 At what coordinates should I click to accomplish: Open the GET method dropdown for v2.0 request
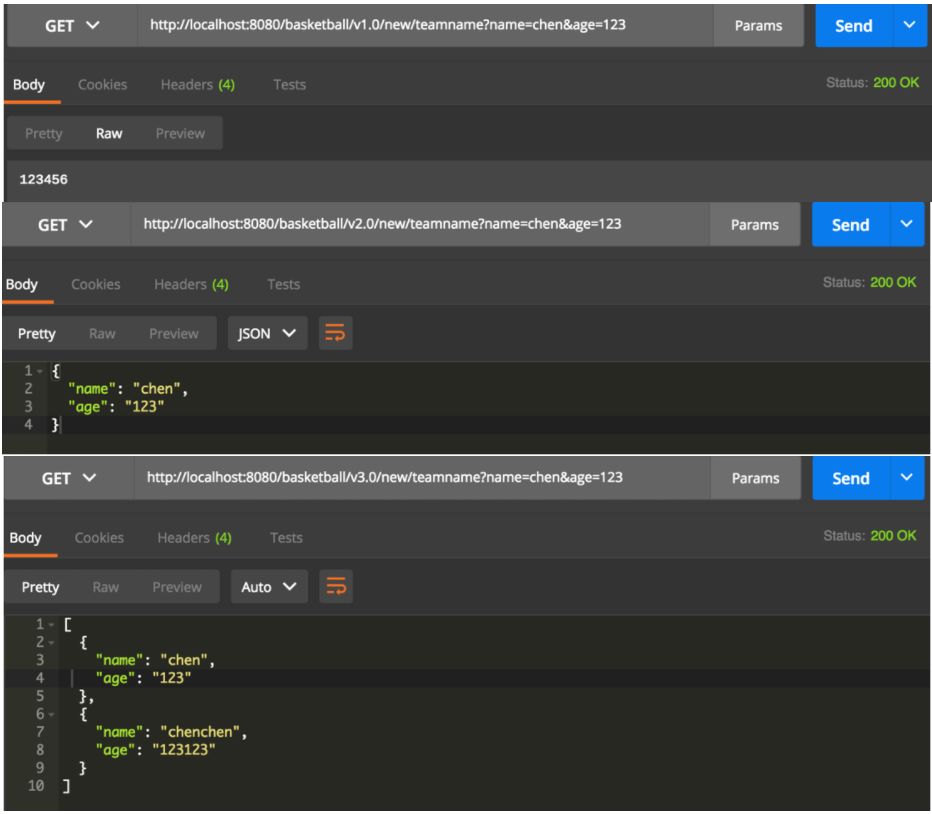[x=64, y=226]
